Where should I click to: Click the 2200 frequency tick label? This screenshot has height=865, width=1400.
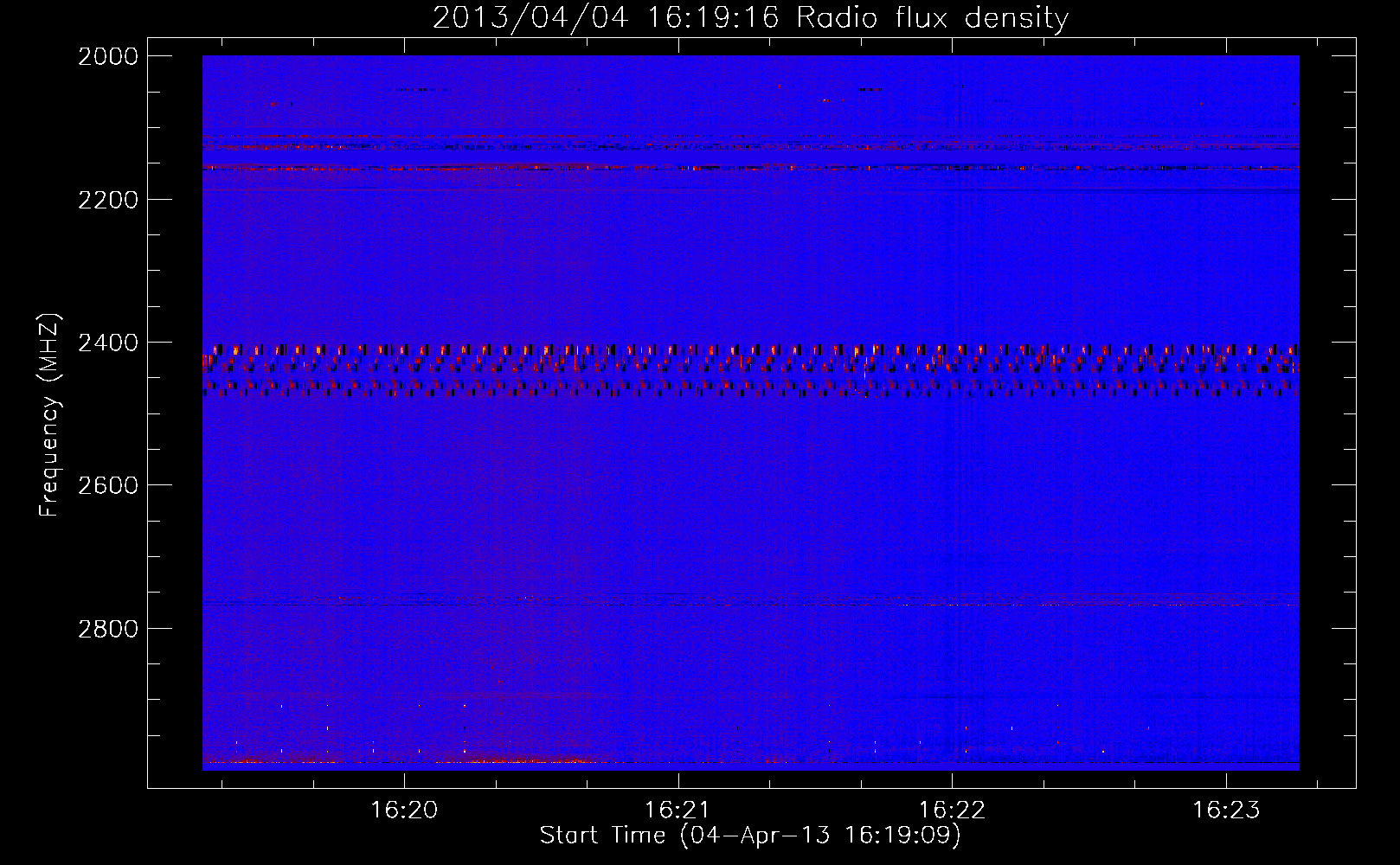pyautogui.click(x=107, y=200)
